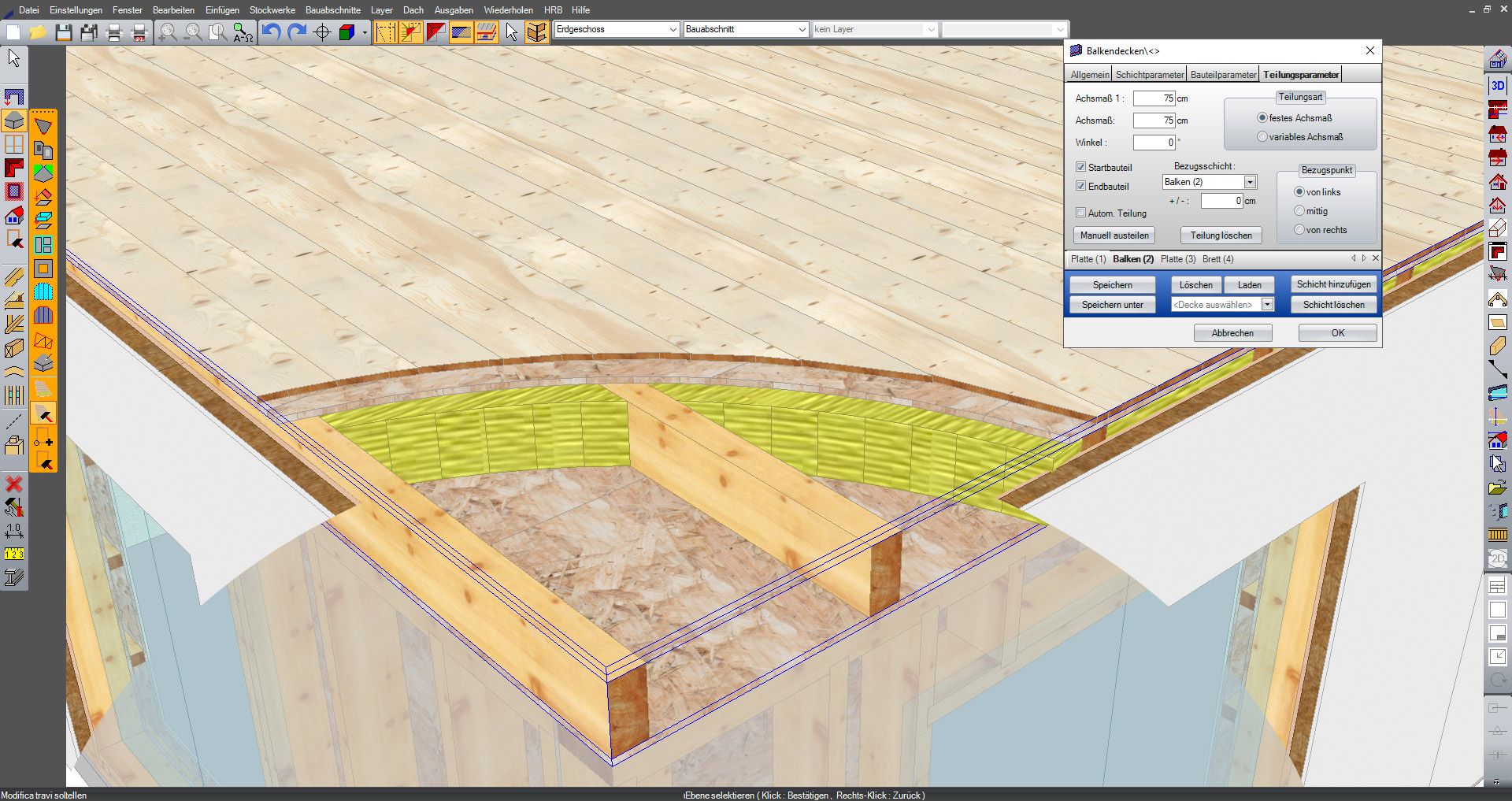Open a file using the folder icon
Screen dimensions: 1512x801
click(x=39, y=32)
